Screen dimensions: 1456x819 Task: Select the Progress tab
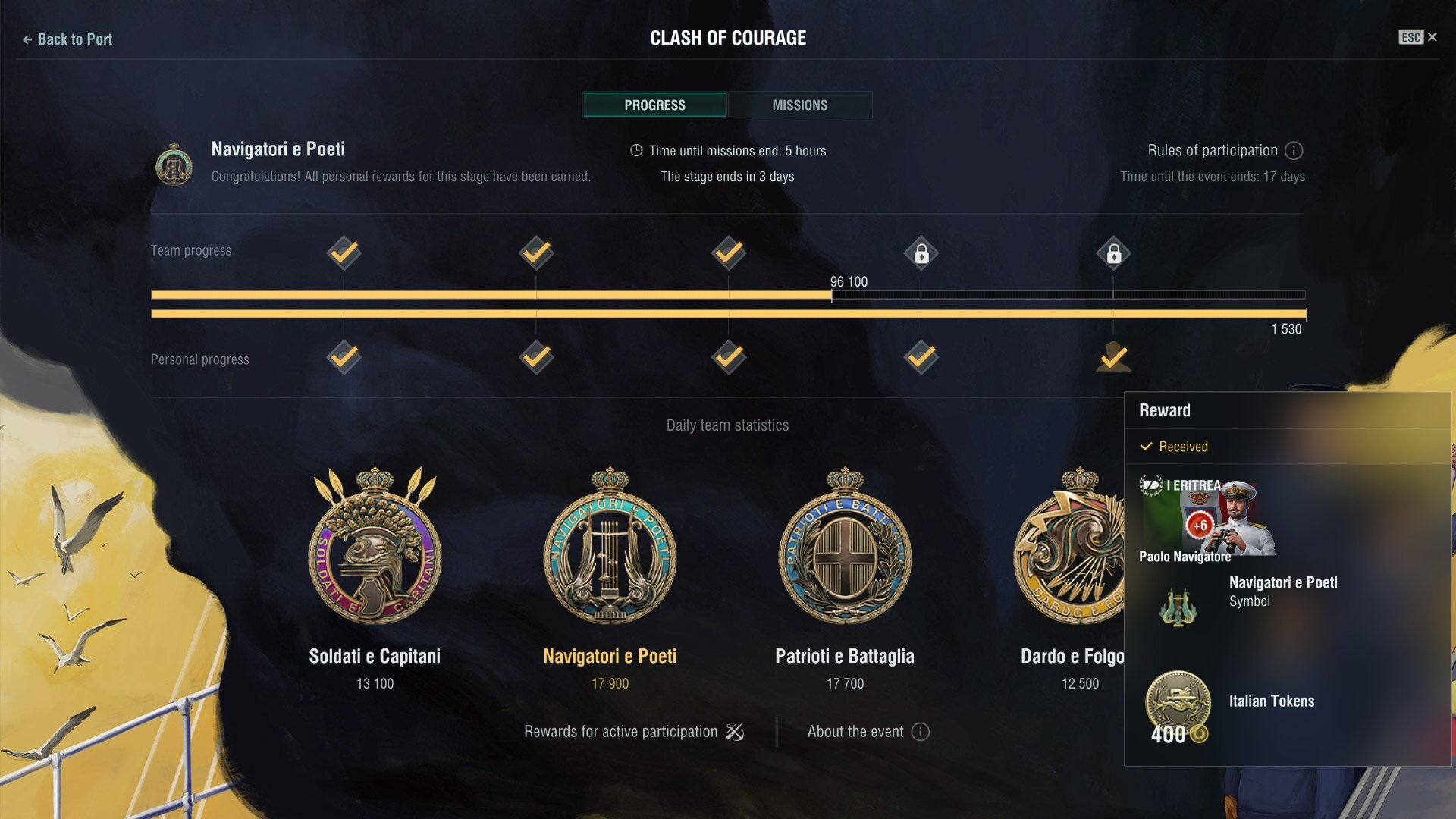(x=654, y=105)
